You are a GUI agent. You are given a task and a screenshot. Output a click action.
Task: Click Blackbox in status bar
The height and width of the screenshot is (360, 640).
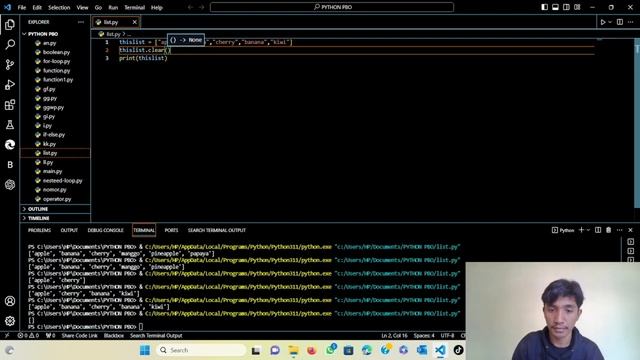coord(114,336)
